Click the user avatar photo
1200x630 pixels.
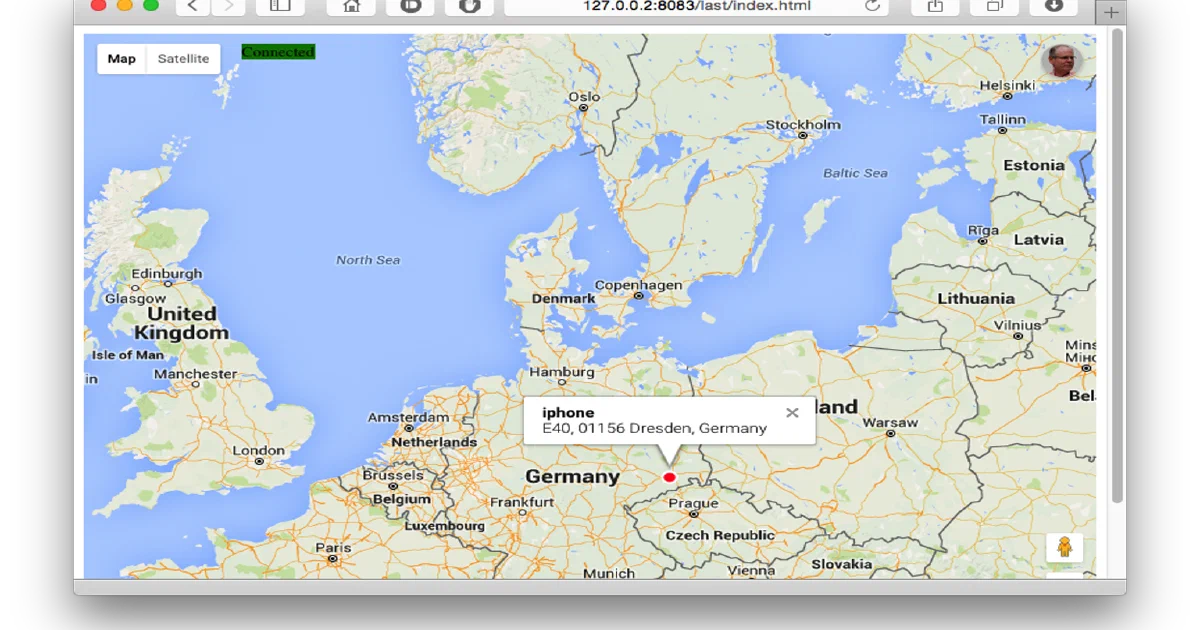(1061, 62)
